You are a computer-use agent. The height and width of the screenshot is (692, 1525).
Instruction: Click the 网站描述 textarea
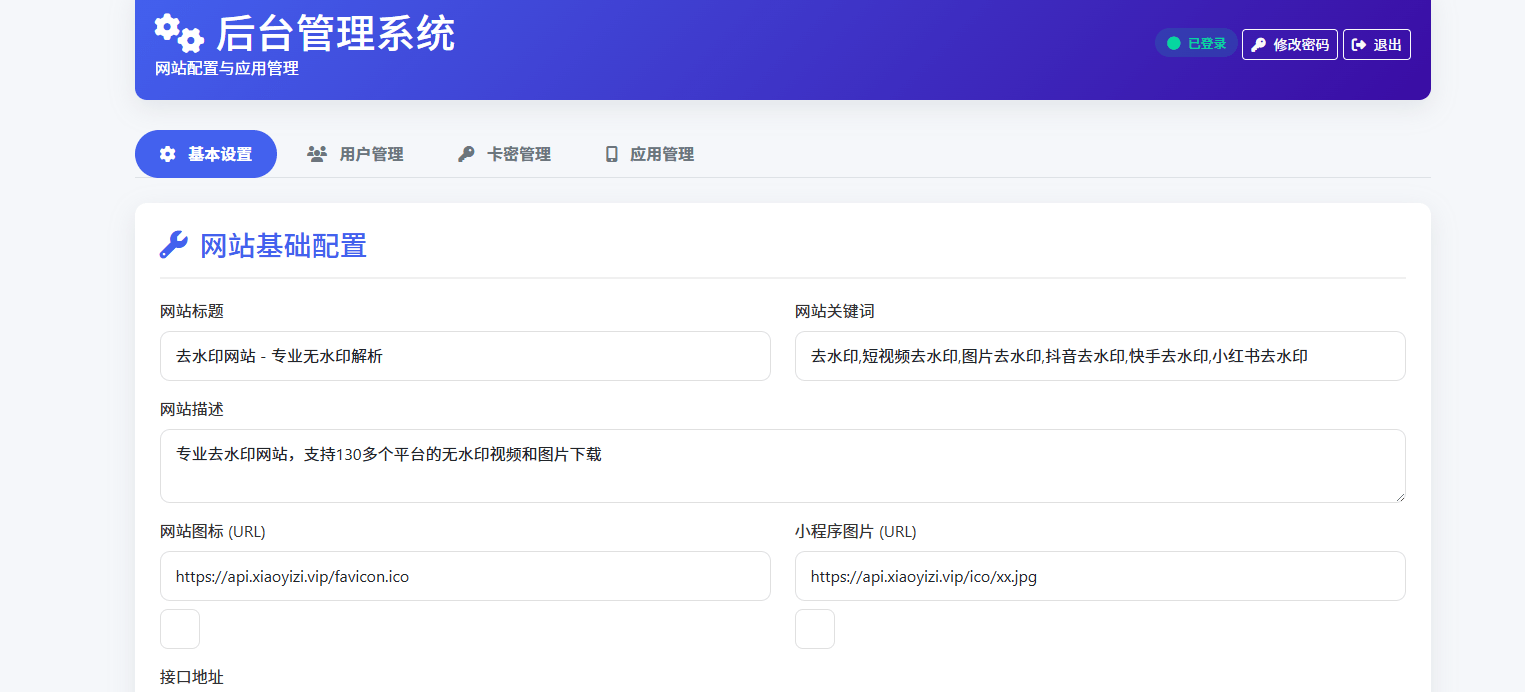pos(783,465)
